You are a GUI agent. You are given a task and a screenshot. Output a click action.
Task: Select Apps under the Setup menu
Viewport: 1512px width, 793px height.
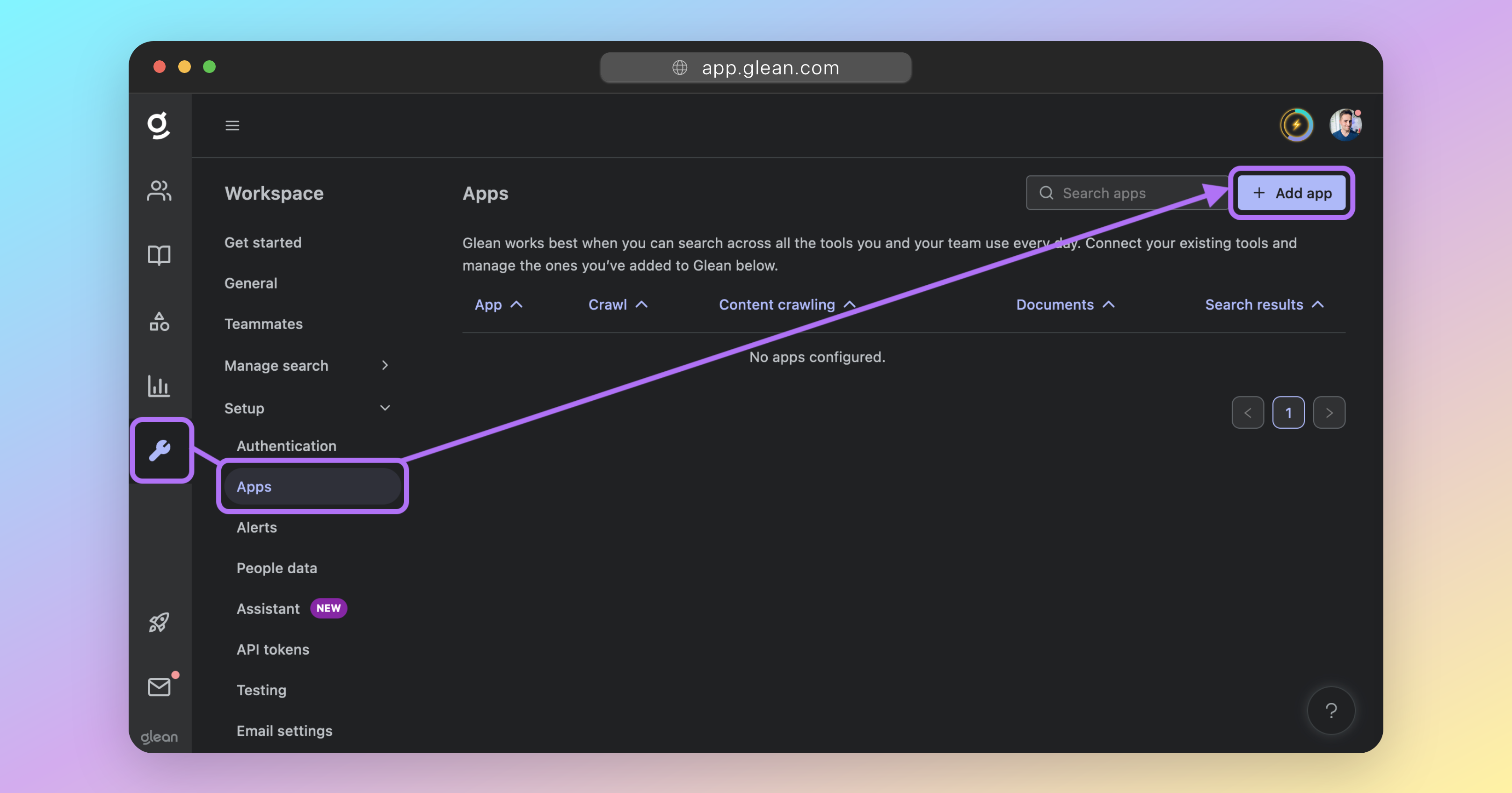pyautogui.click(x=254, y=486)
